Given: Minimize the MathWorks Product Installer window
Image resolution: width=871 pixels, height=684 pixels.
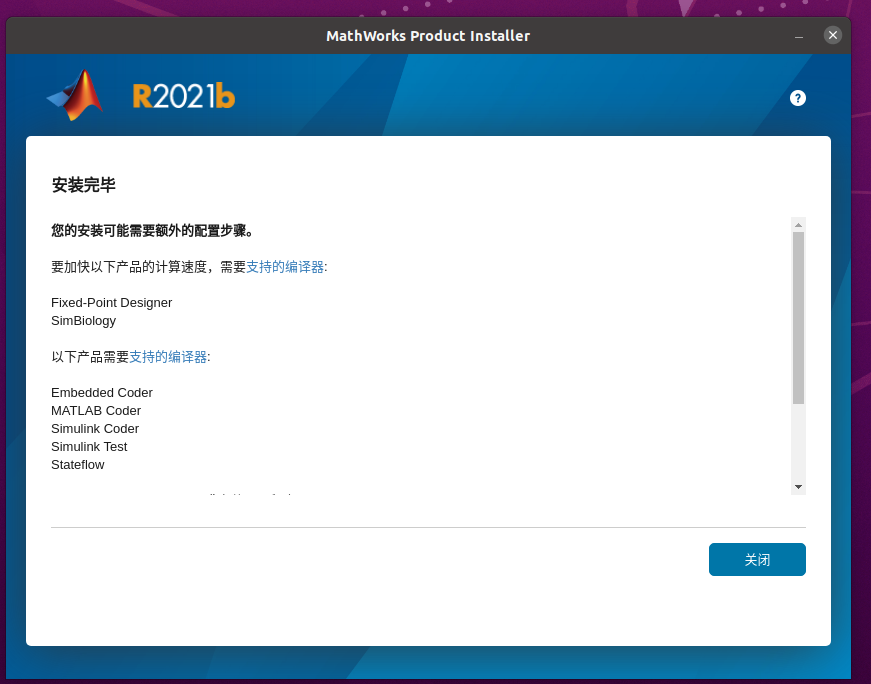Looking at the screenshot, I should pos(799,36).
